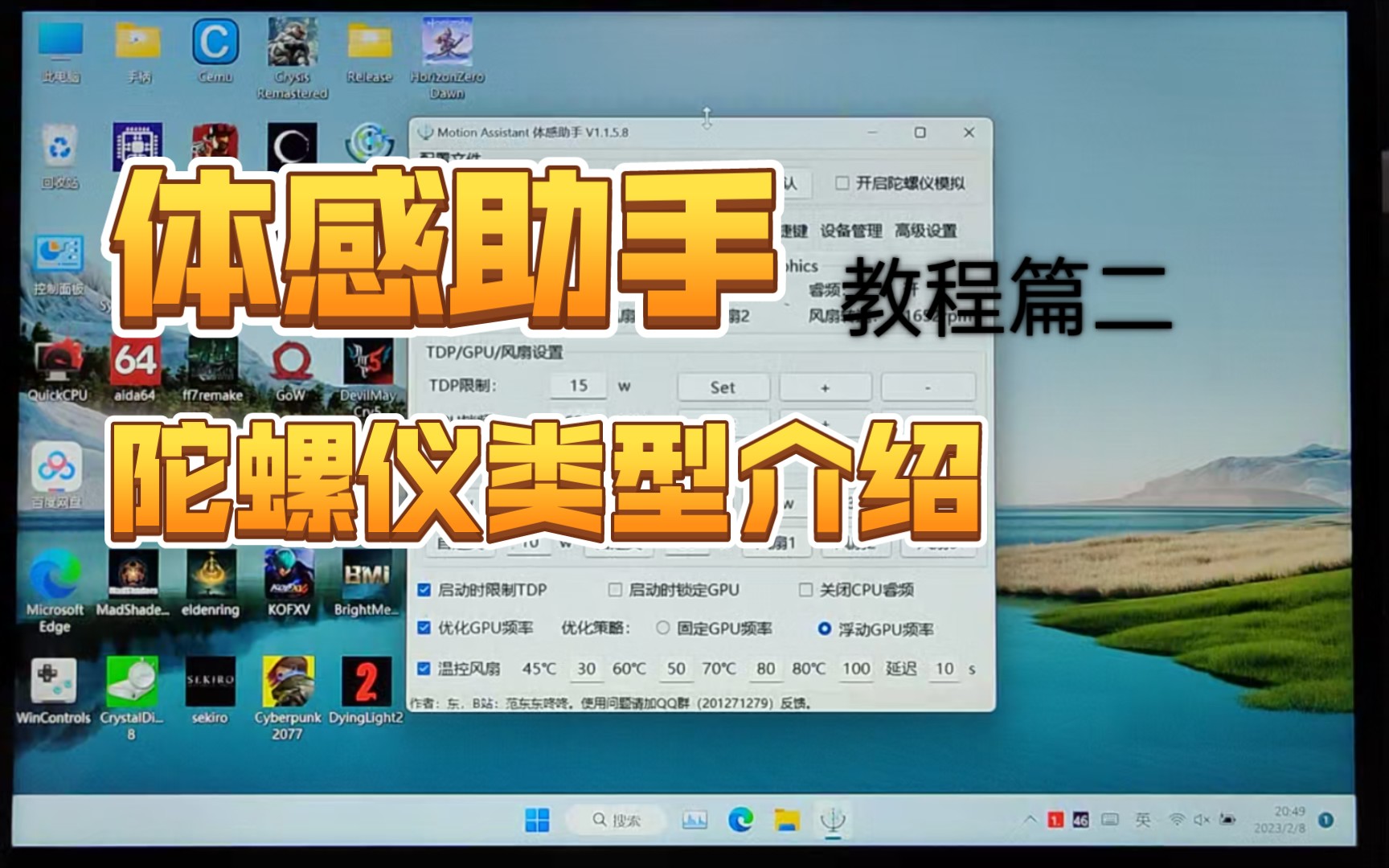Click the taskbar 搜索 search box
Viewport: 1389px width, 868px height.
[x=617, y=820]
